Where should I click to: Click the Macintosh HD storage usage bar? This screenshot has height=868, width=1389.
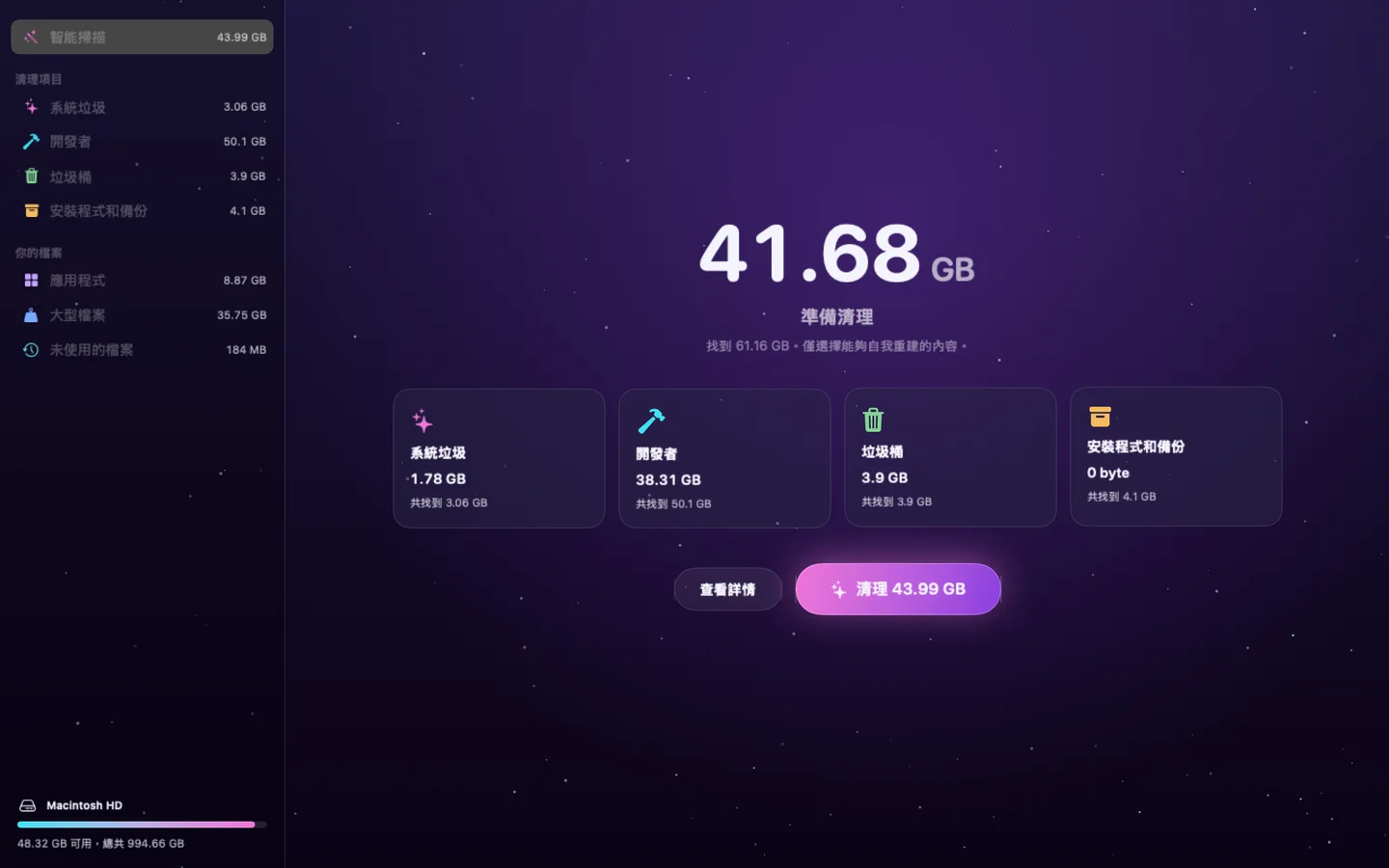[142, 825]
